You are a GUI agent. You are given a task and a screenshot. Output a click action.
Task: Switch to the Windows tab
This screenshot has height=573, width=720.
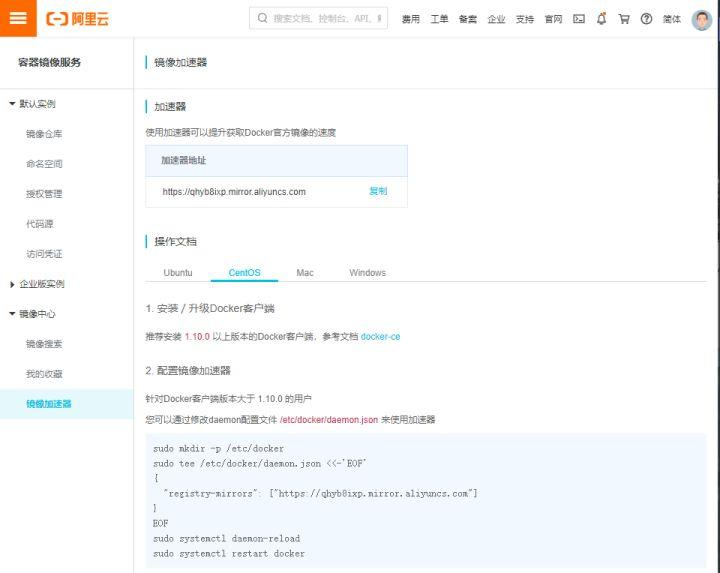coord(367,273)
